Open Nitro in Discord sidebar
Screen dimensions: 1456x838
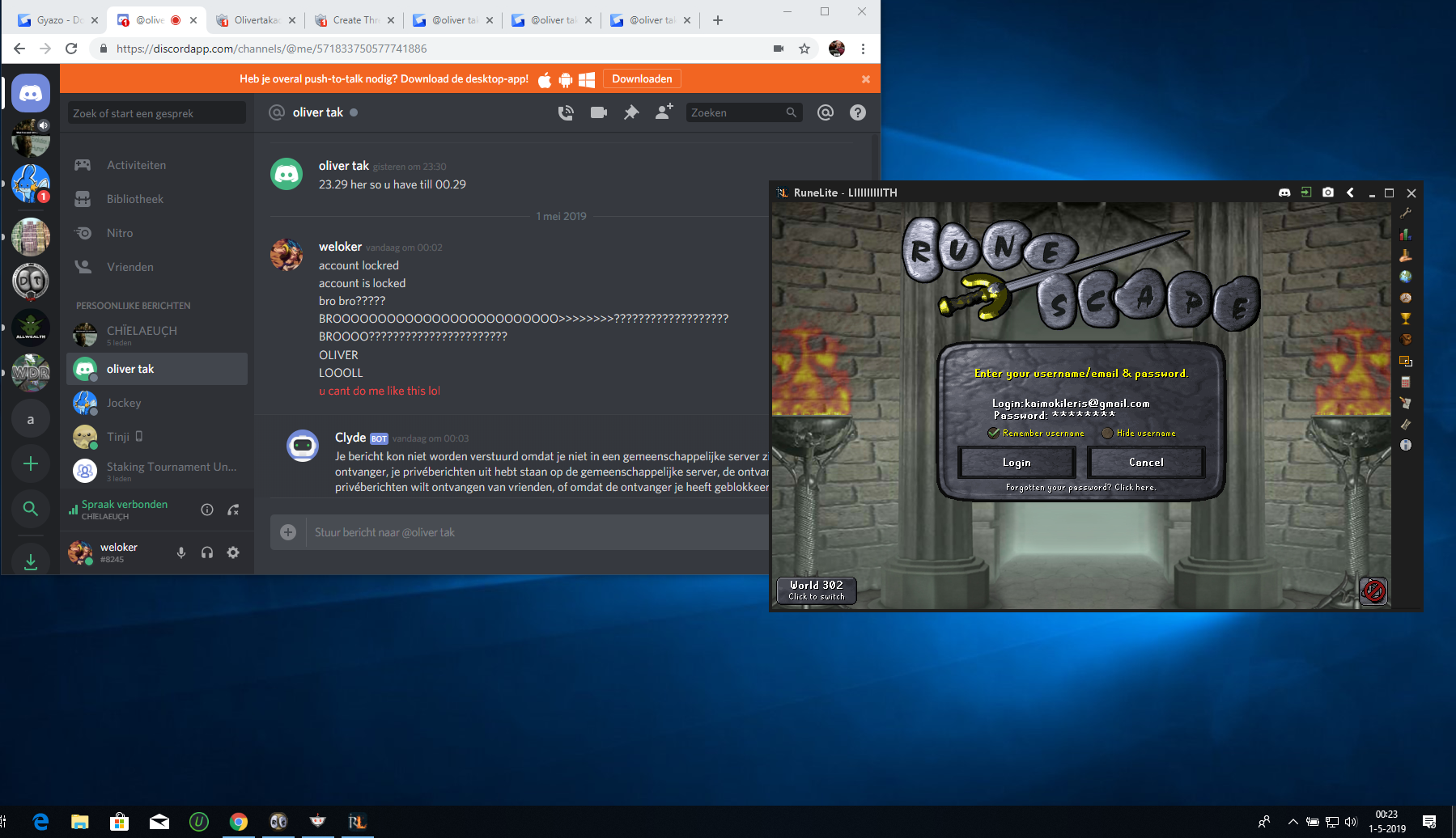click(157, 233)
